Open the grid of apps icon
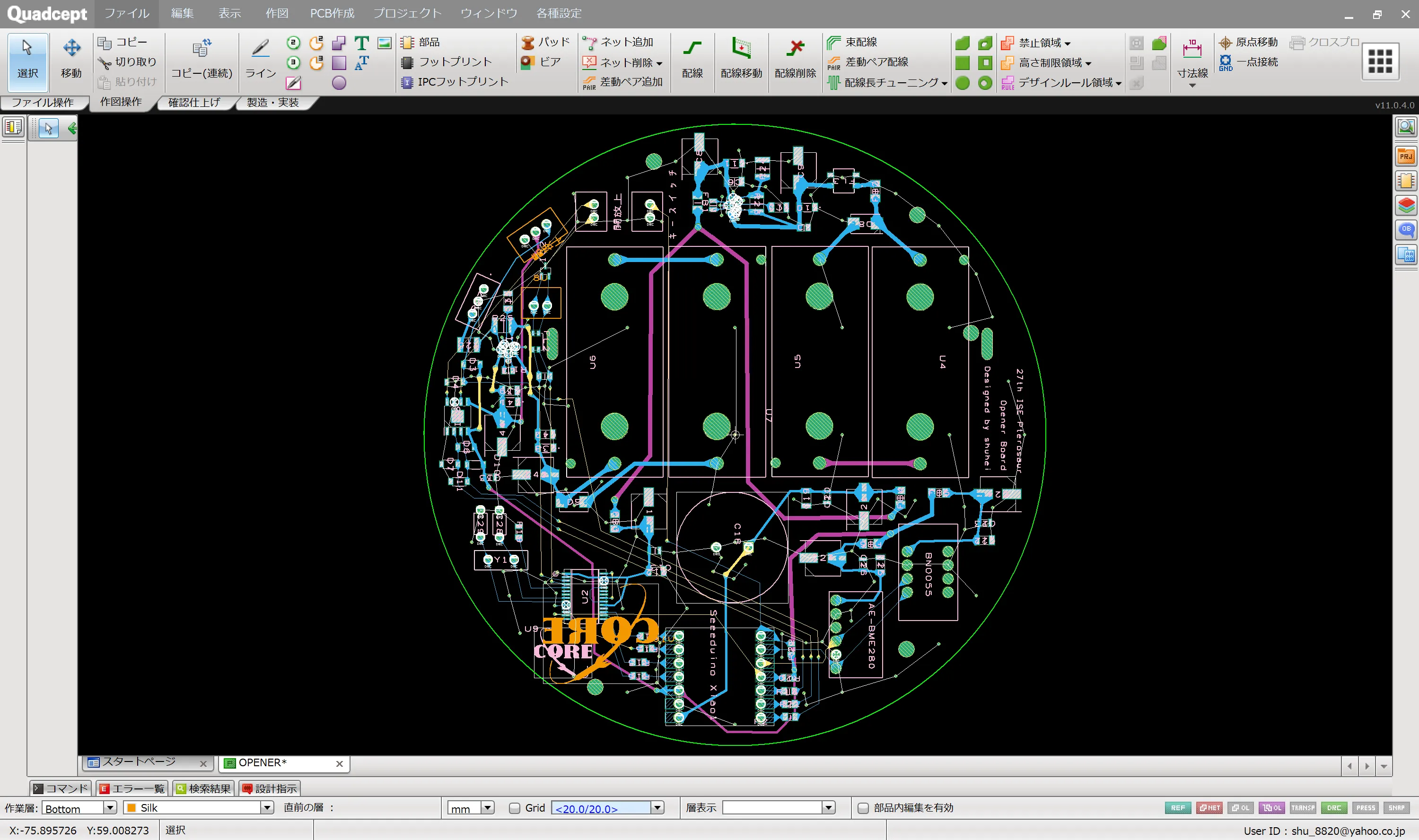 point(1380,61)
